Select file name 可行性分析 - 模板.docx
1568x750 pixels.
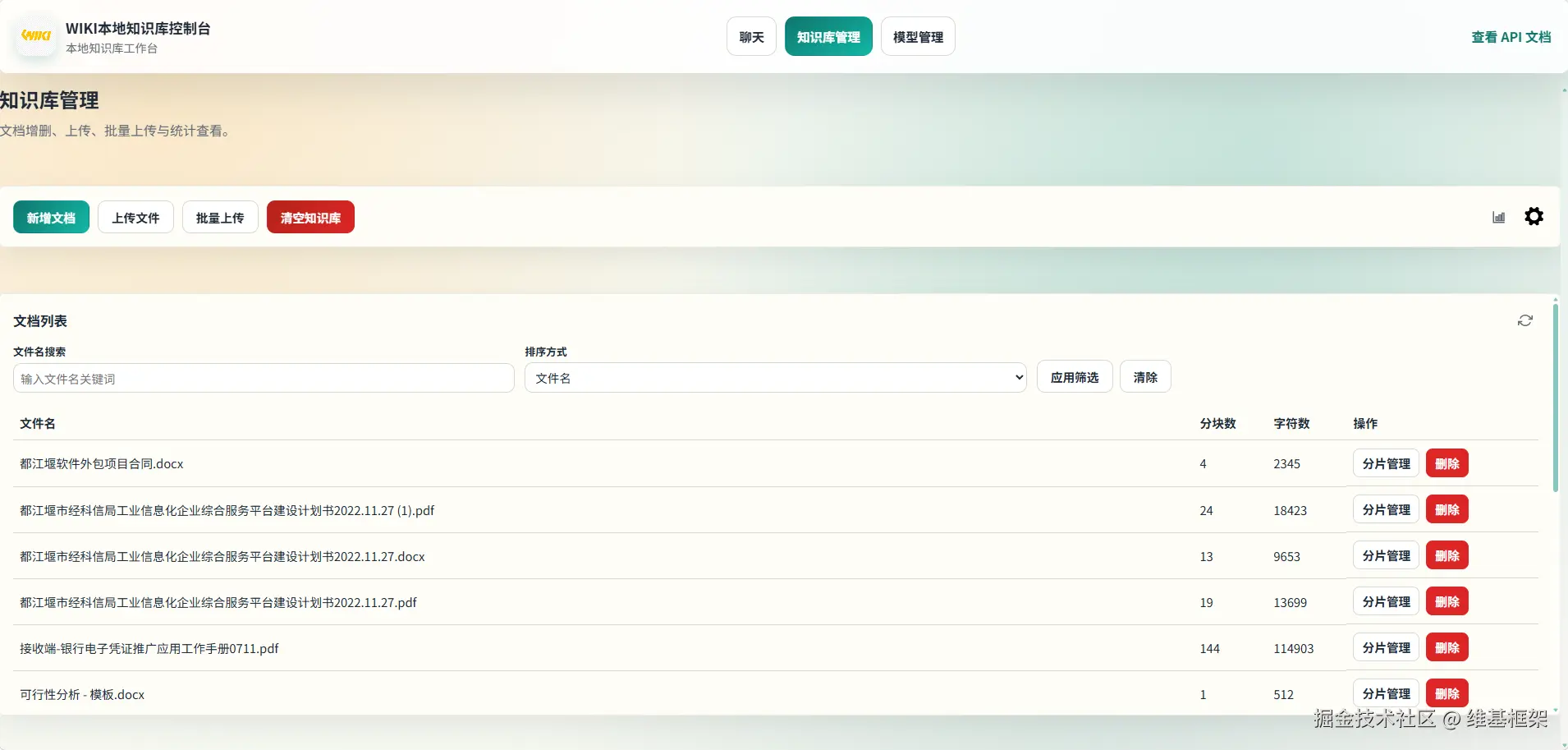coord(82,694)
